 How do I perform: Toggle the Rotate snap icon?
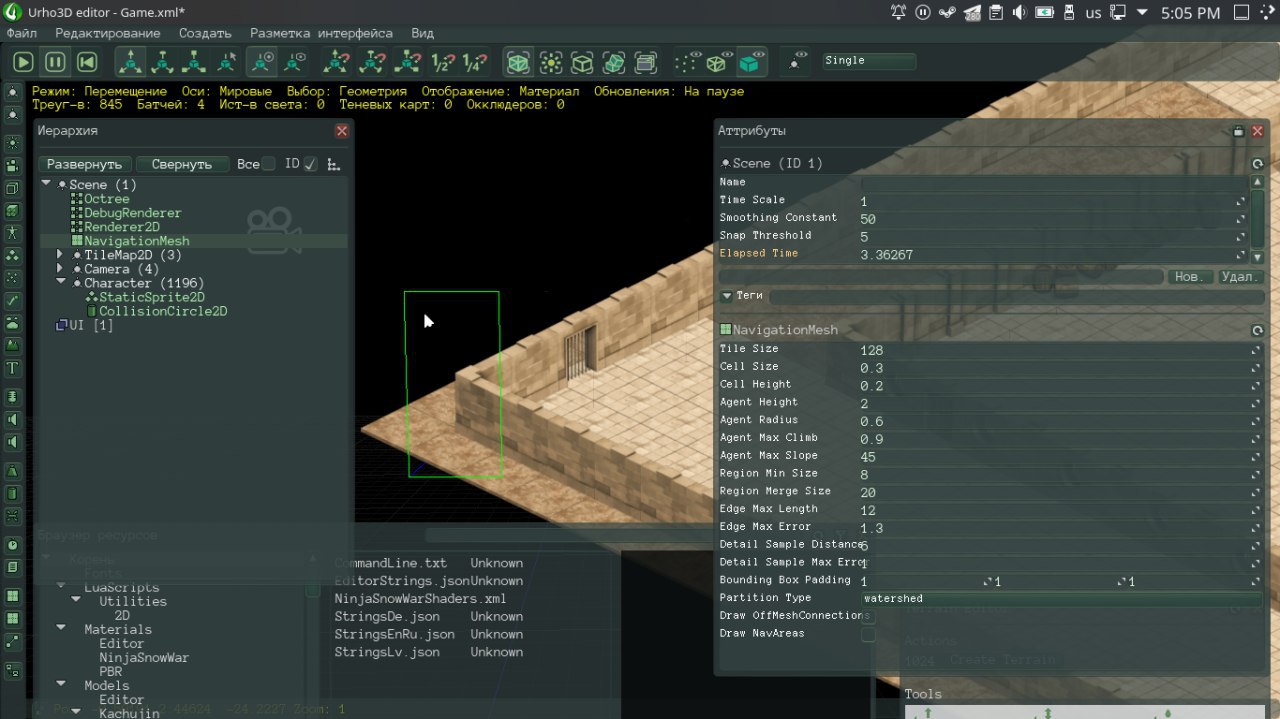point(373,62)
